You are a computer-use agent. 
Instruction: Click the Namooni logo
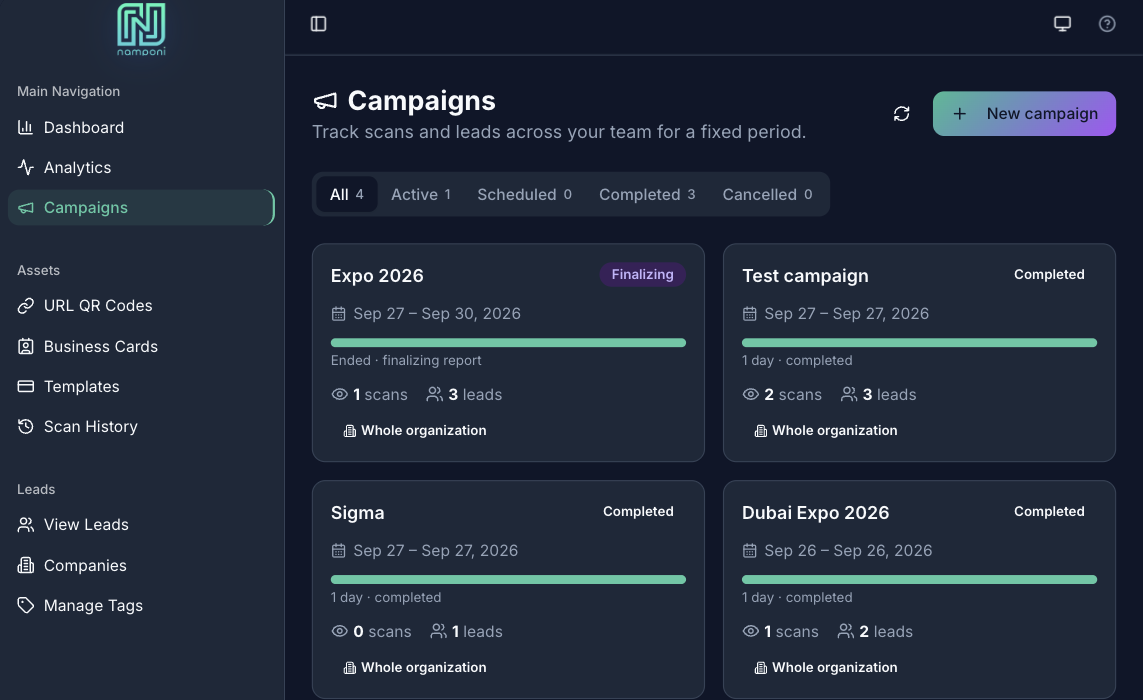(x=141, y=29)
